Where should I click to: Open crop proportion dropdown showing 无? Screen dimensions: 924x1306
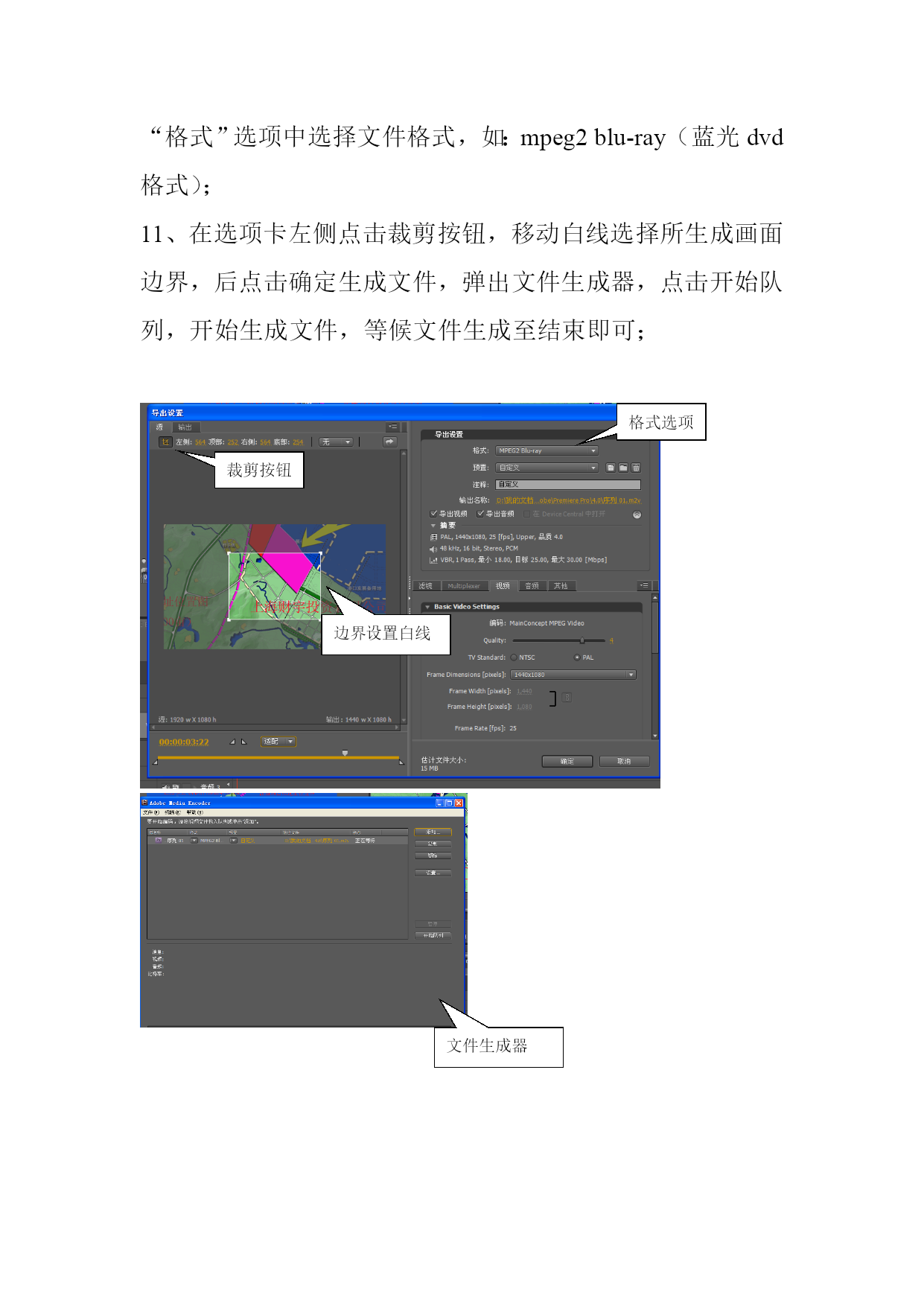pos(336,442)
